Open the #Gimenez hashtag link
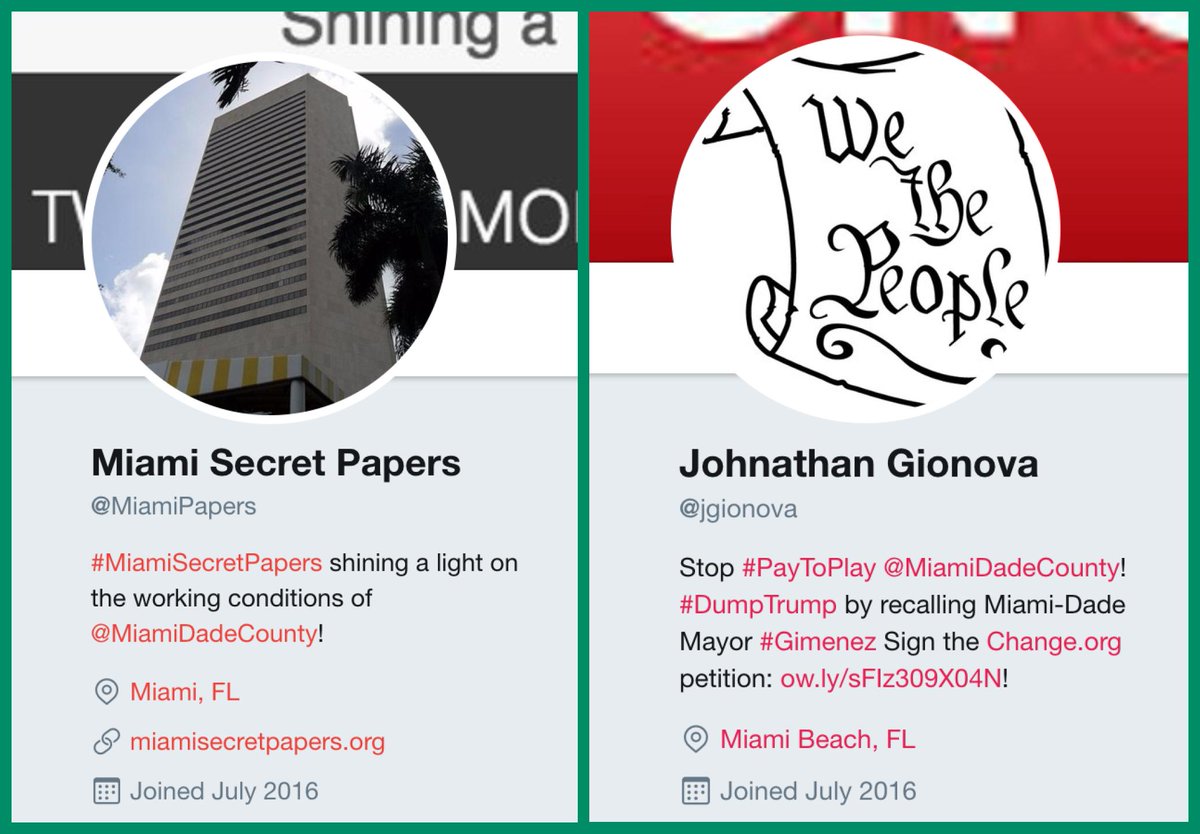Screen dimensions: 1200x834 point(817,641)
